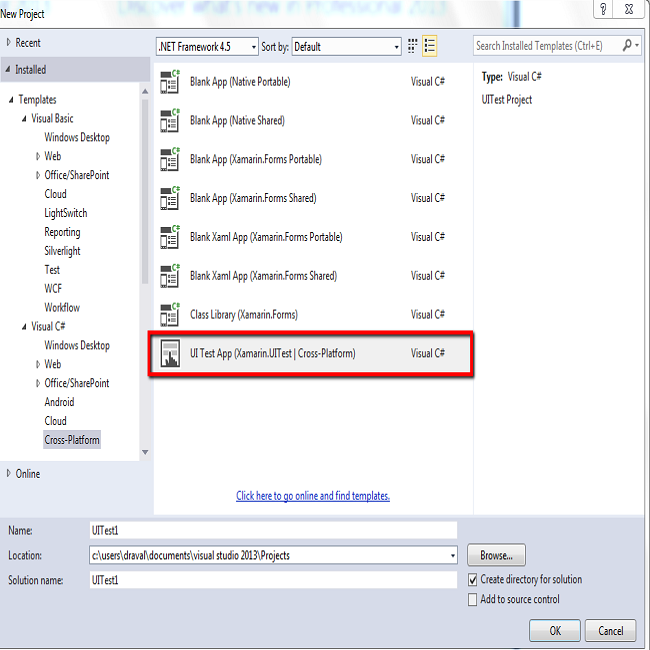Click the Blank App (Native Portable) template icon
The height and width of the screenshot is (650, 650).
tap(170, 82)
